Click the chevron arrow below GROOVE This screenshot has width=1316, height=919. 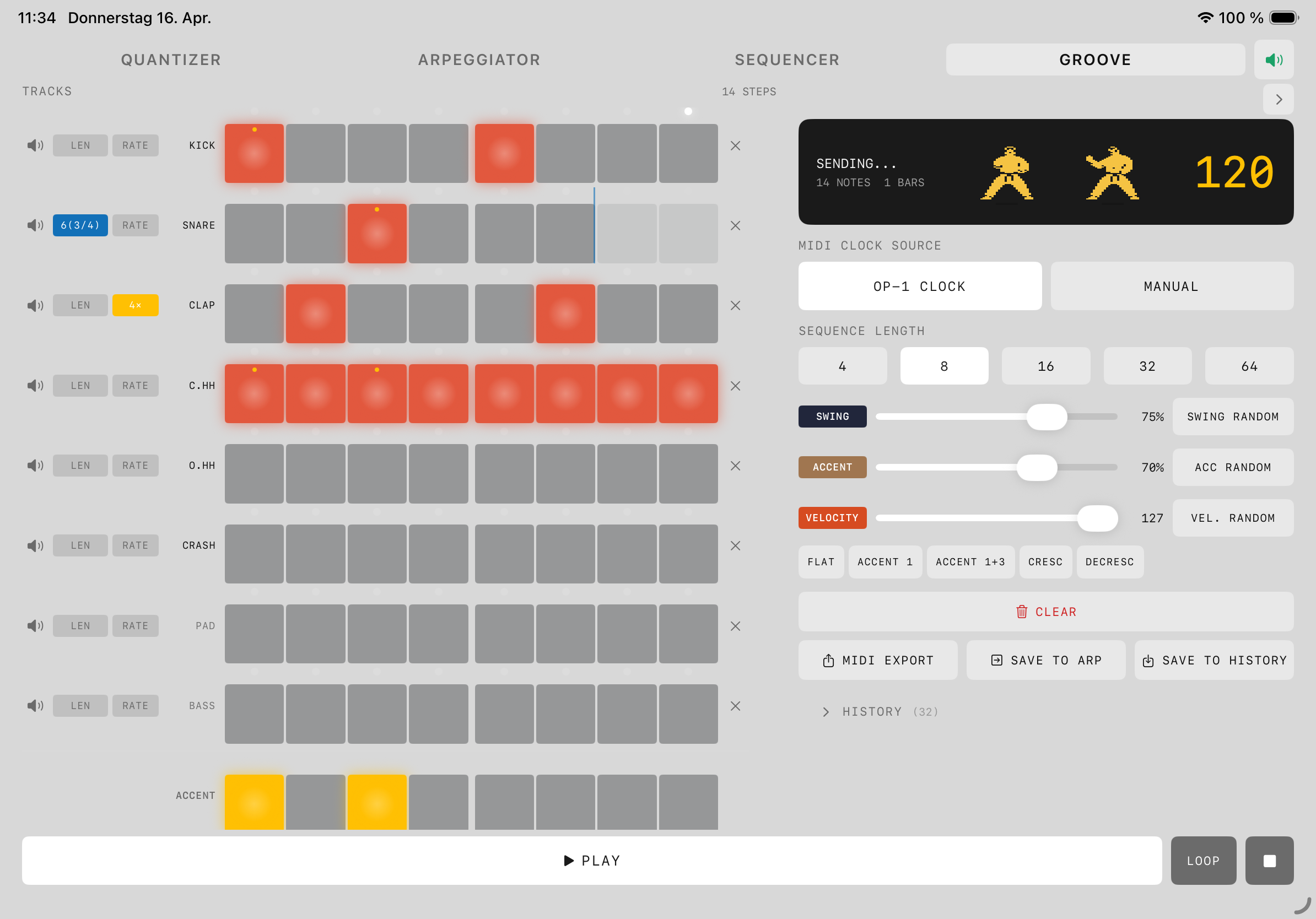tap(1279, 99)
